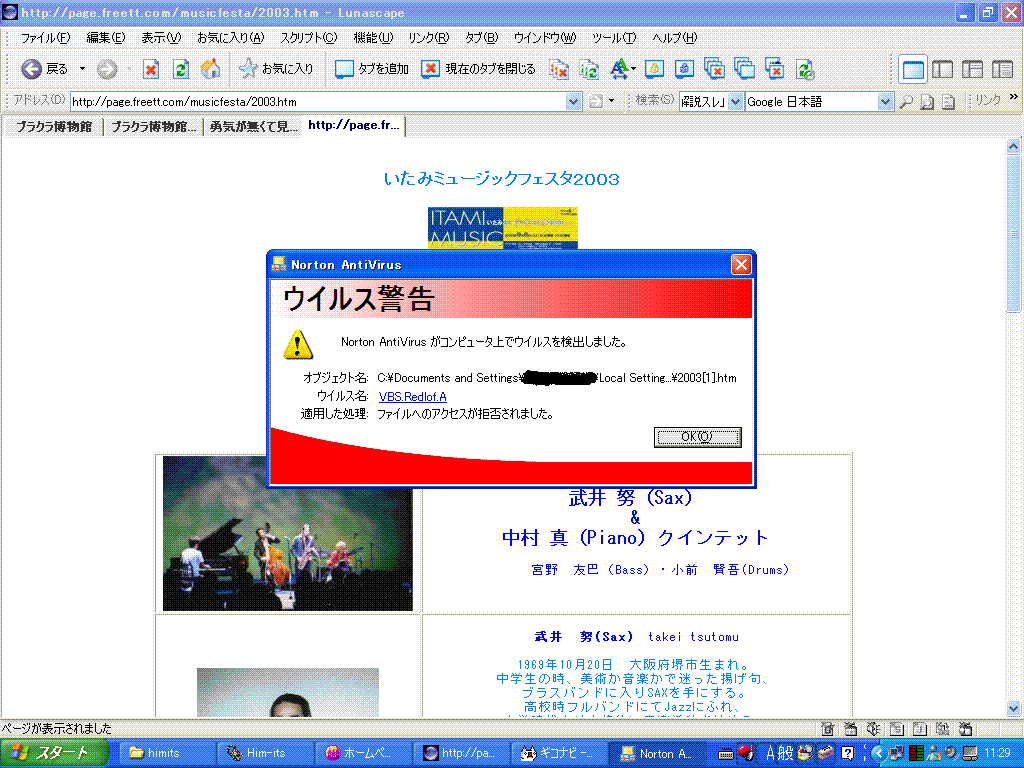
Task: Open the dropdown arrow beside the Go button
Action: (611, 101)
